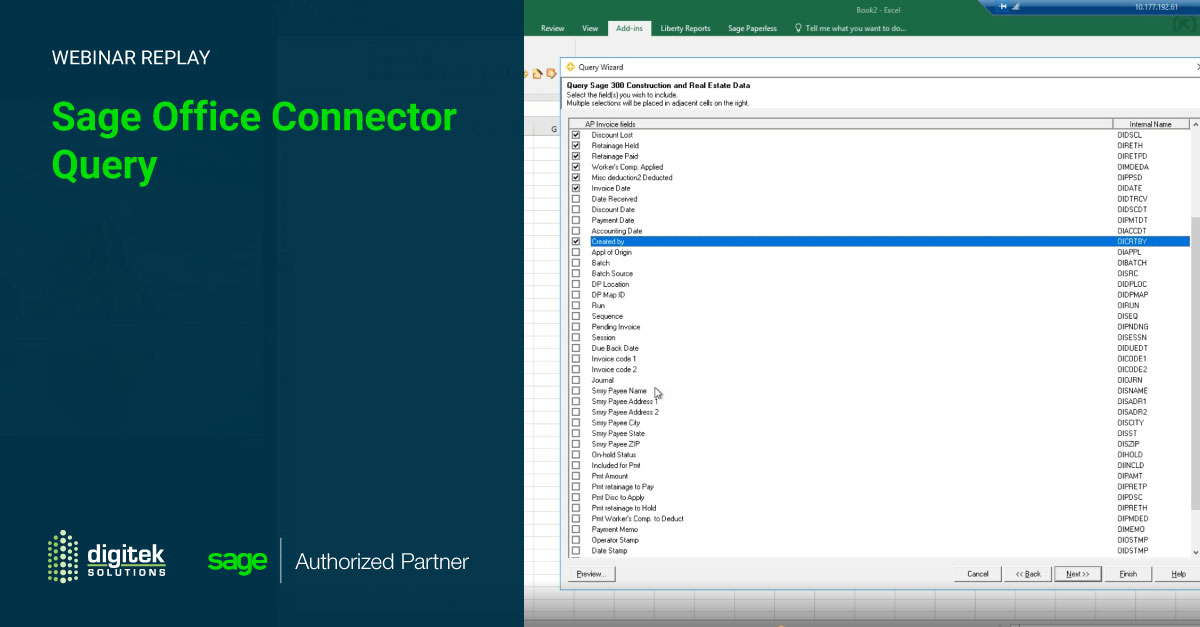Image resolution: width=1200 pixels, height=627 pixels.
Task: Select the DP Location row
Action: (x=880, y=284)
